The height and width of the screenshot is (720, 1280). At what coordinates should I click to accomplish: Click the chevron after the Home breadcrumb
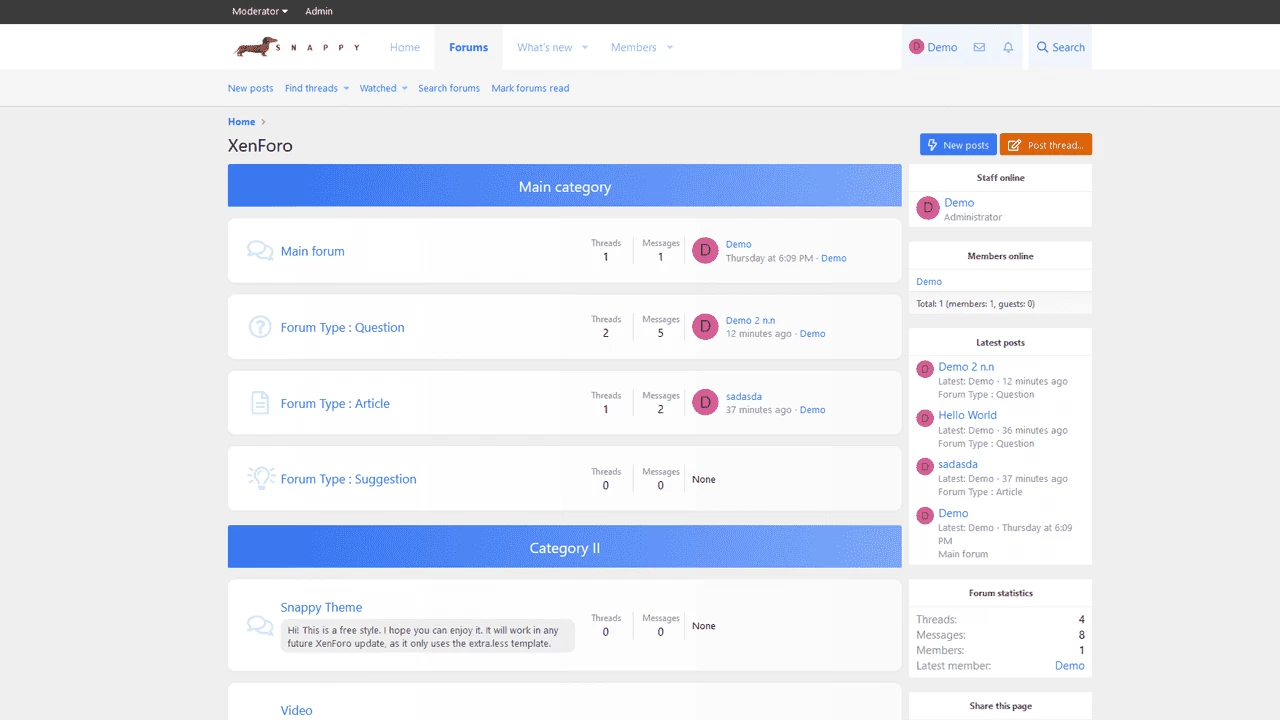coord(264,122)
